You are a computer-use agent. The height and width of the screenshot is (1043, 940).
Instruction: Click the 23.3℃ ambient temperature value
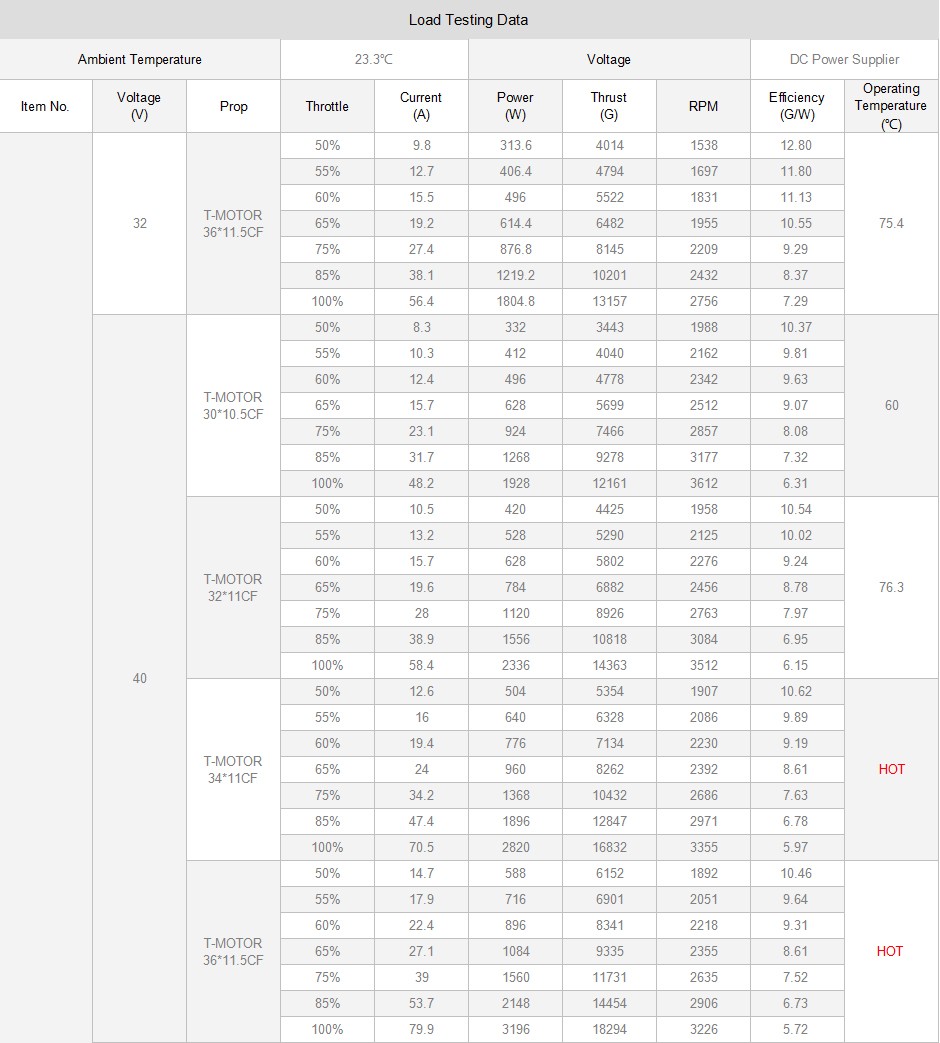tap(374, 59)
